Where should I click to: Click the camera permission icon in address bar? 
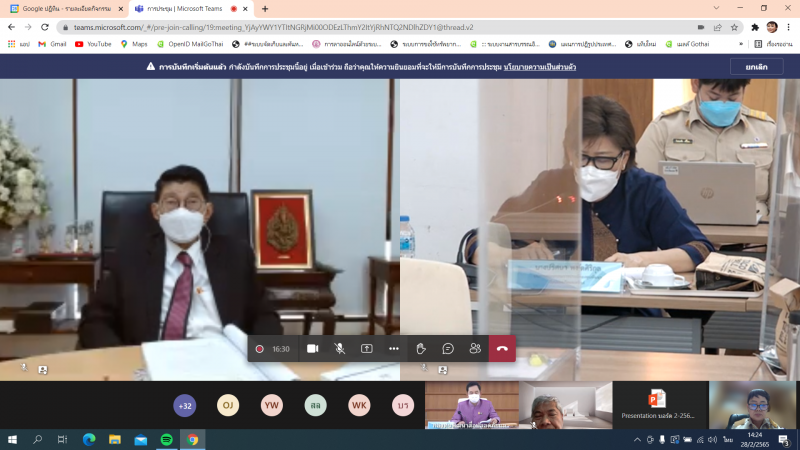[701, 28]
